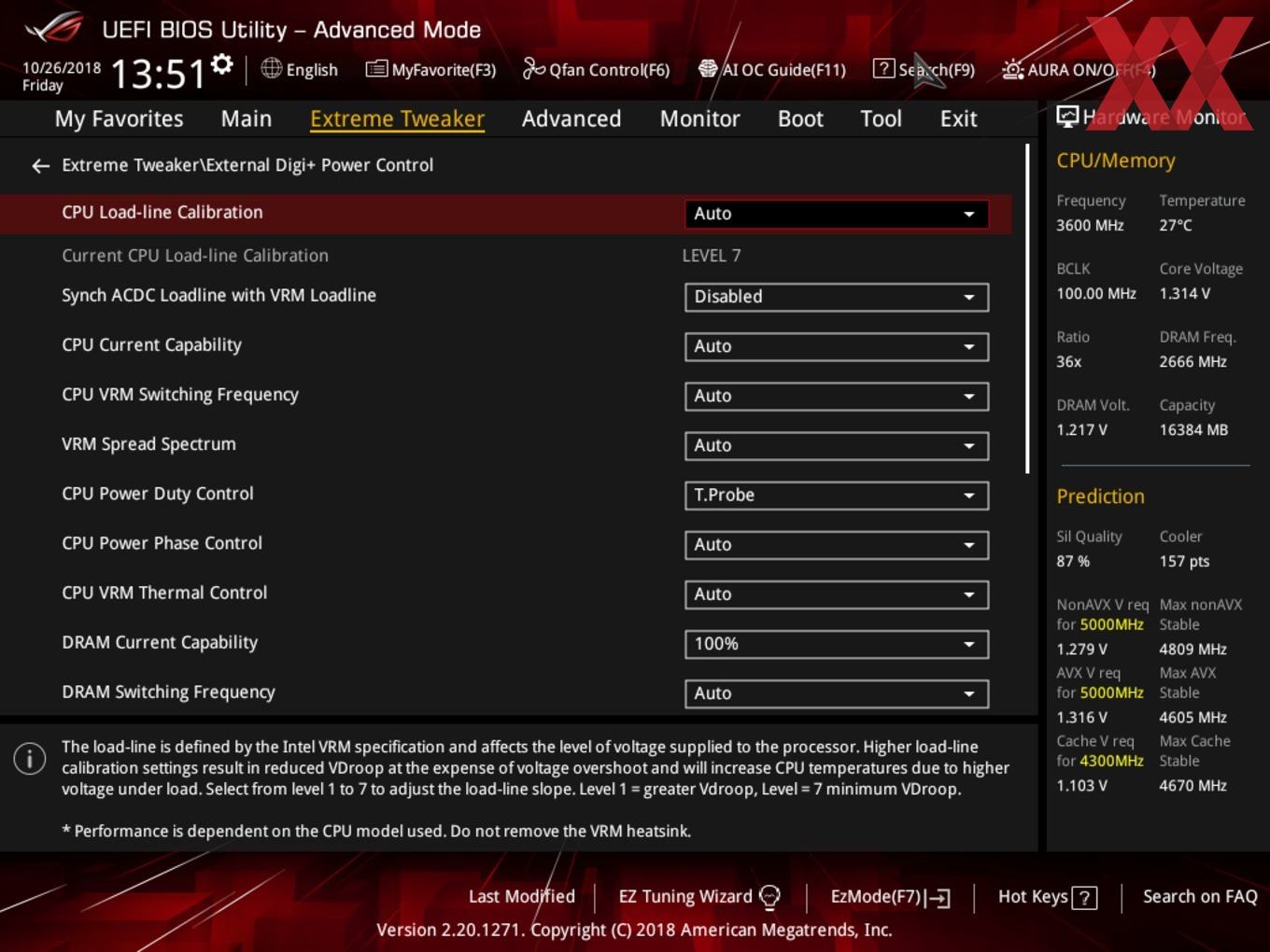
Task: Switch to Main tab
Action: pyautogui.click(x=247, y=119)
